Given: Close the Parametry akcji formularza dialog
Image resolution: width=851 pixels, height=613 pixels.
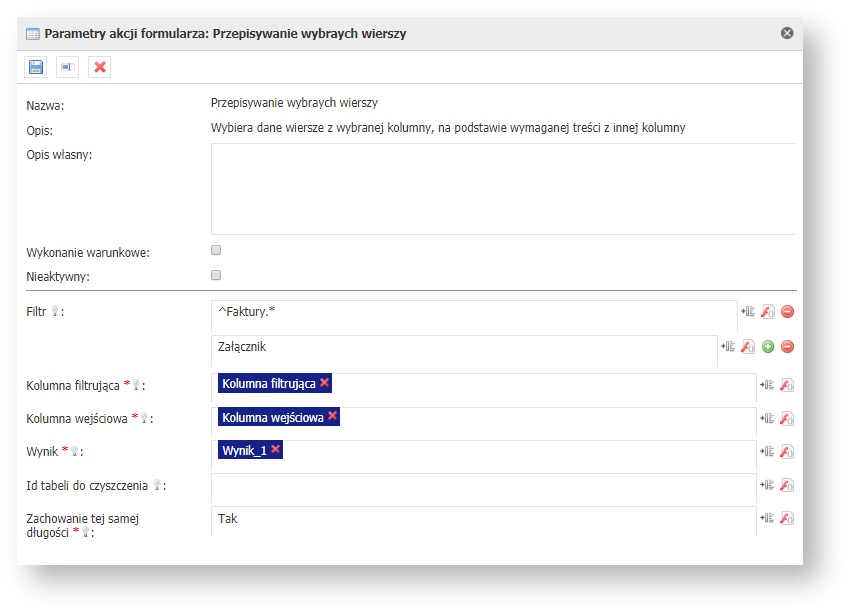Looking at the screenshot, I should (787, 33).
